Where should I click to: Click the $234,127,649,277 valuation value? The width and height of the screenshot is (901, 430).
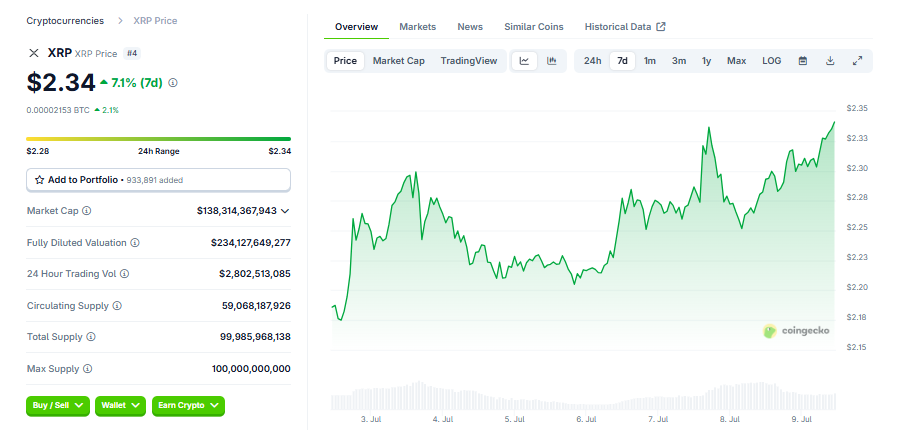pos(251,243)
